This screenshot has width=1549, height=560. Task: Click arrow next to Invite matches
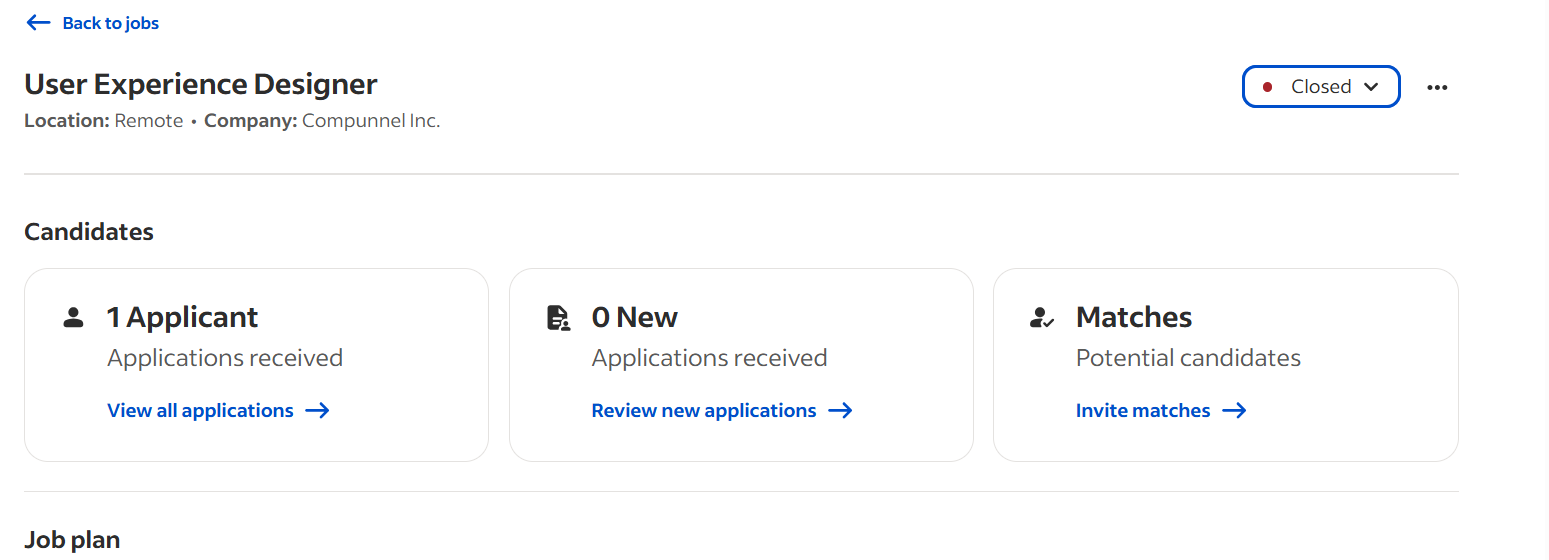[x=1234, y=410]
